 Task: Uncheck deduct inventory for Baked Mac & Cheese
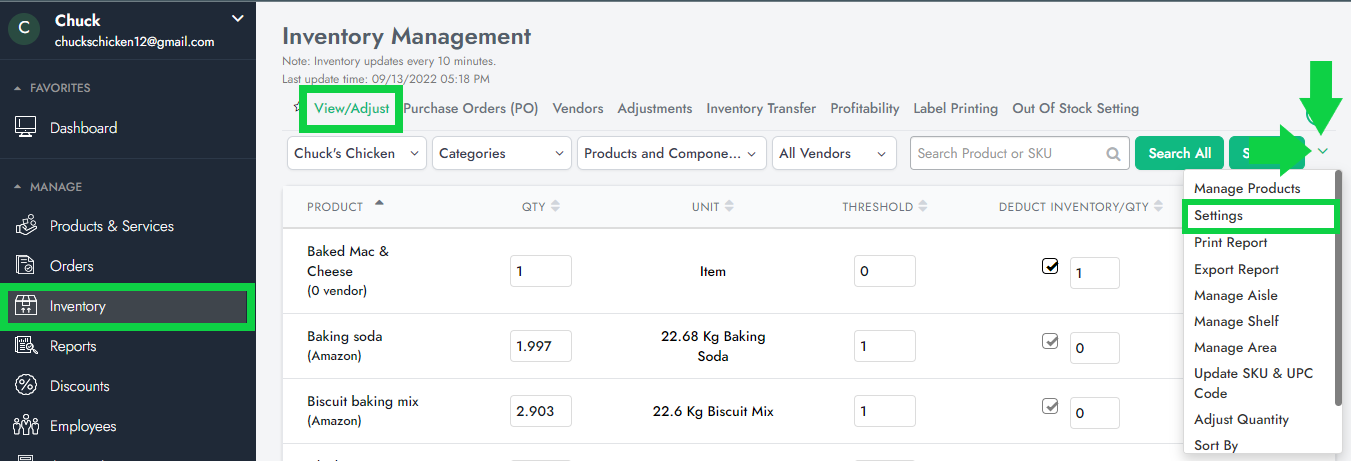(1050, 267)
